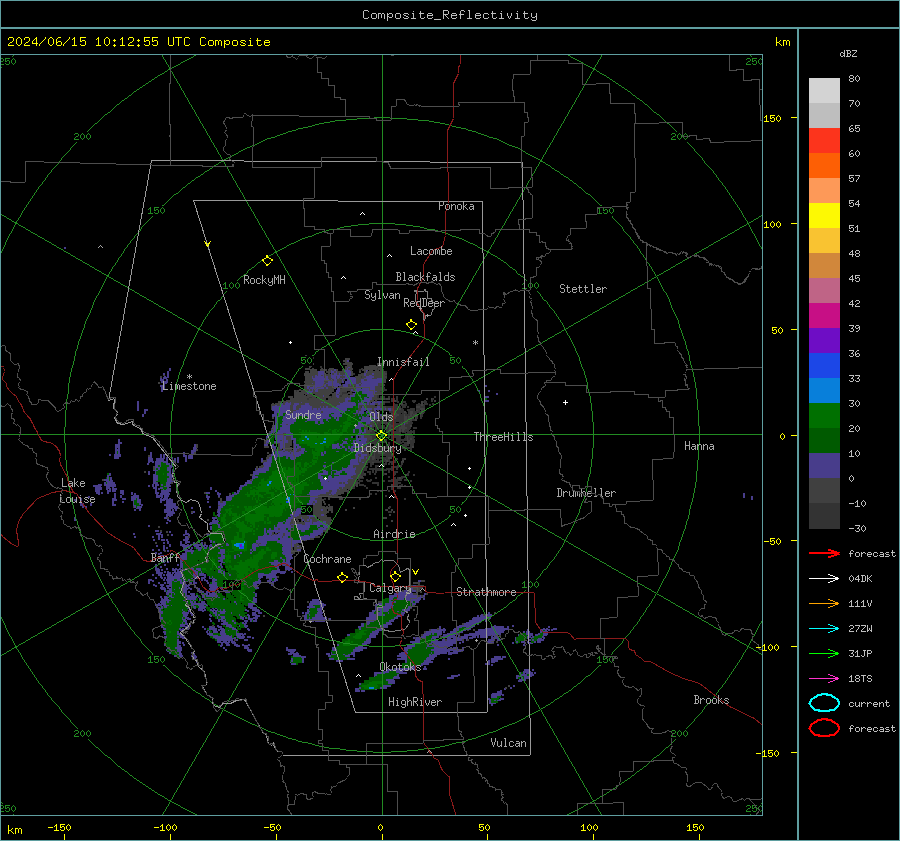Viewport: 900px width, 841px height.
Task: Click the white plus marker west of Hanna
Action: [x=565, y=402]
